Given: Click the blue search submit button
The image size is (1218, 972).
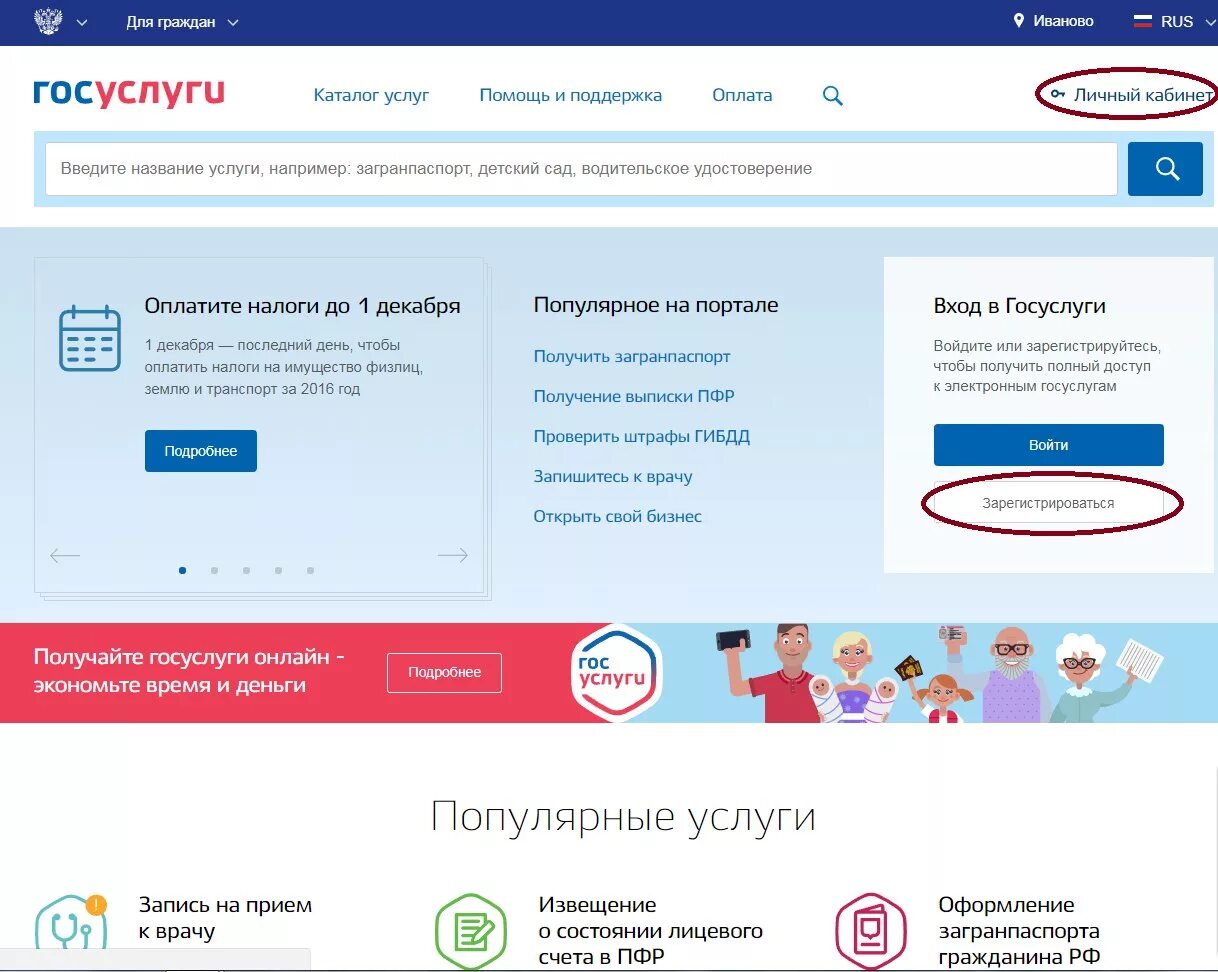Looking at the screenshot, I should [1165, 168].
